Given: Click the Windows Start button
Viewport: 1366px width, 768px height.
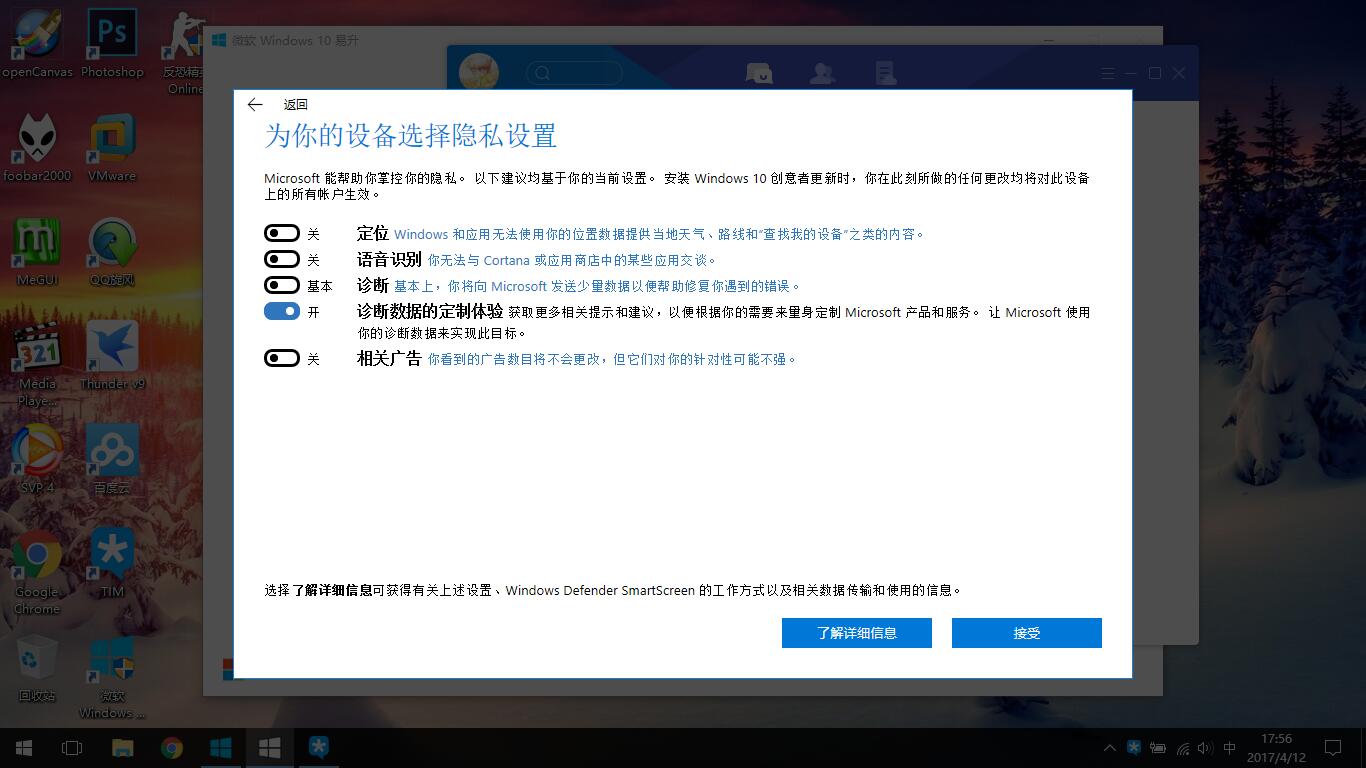Looking at the screenshot, I should (23, 748).
